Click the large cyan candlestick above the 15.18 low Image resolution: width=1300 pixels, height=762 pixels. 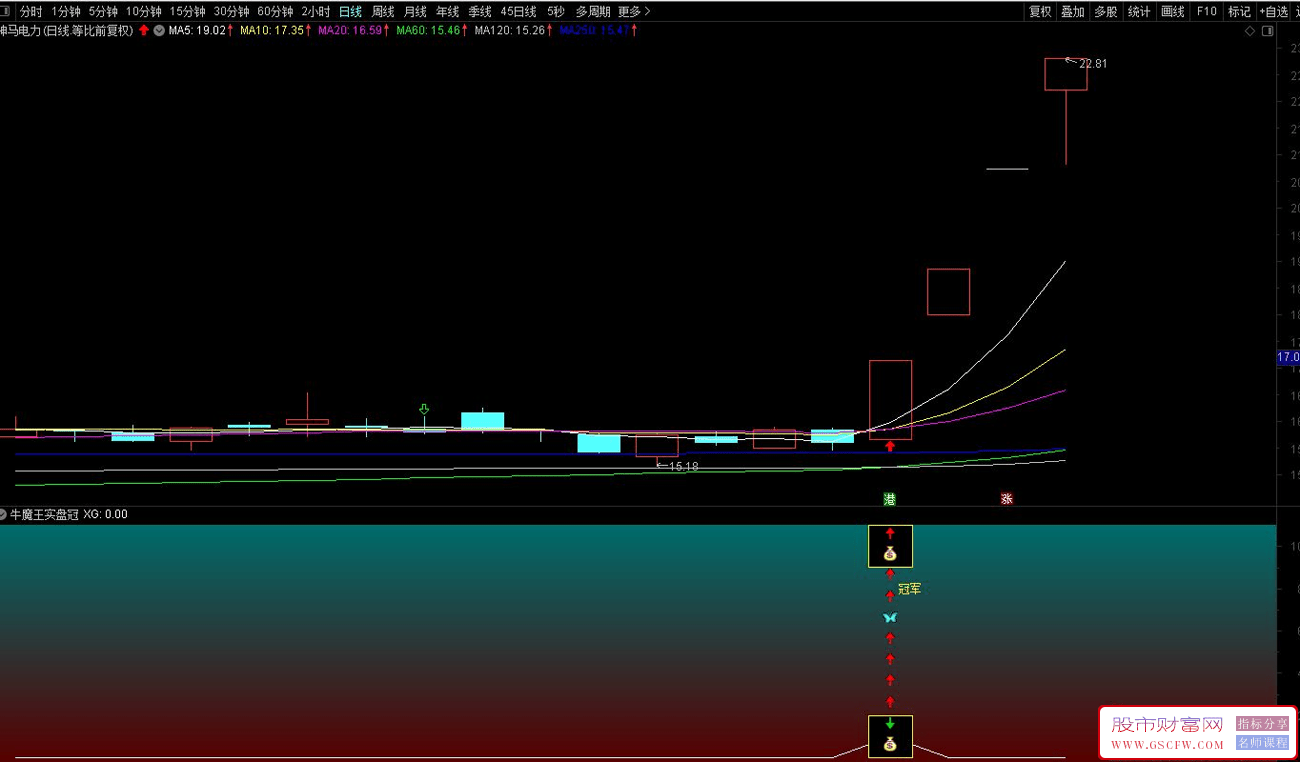click(599, 443)
